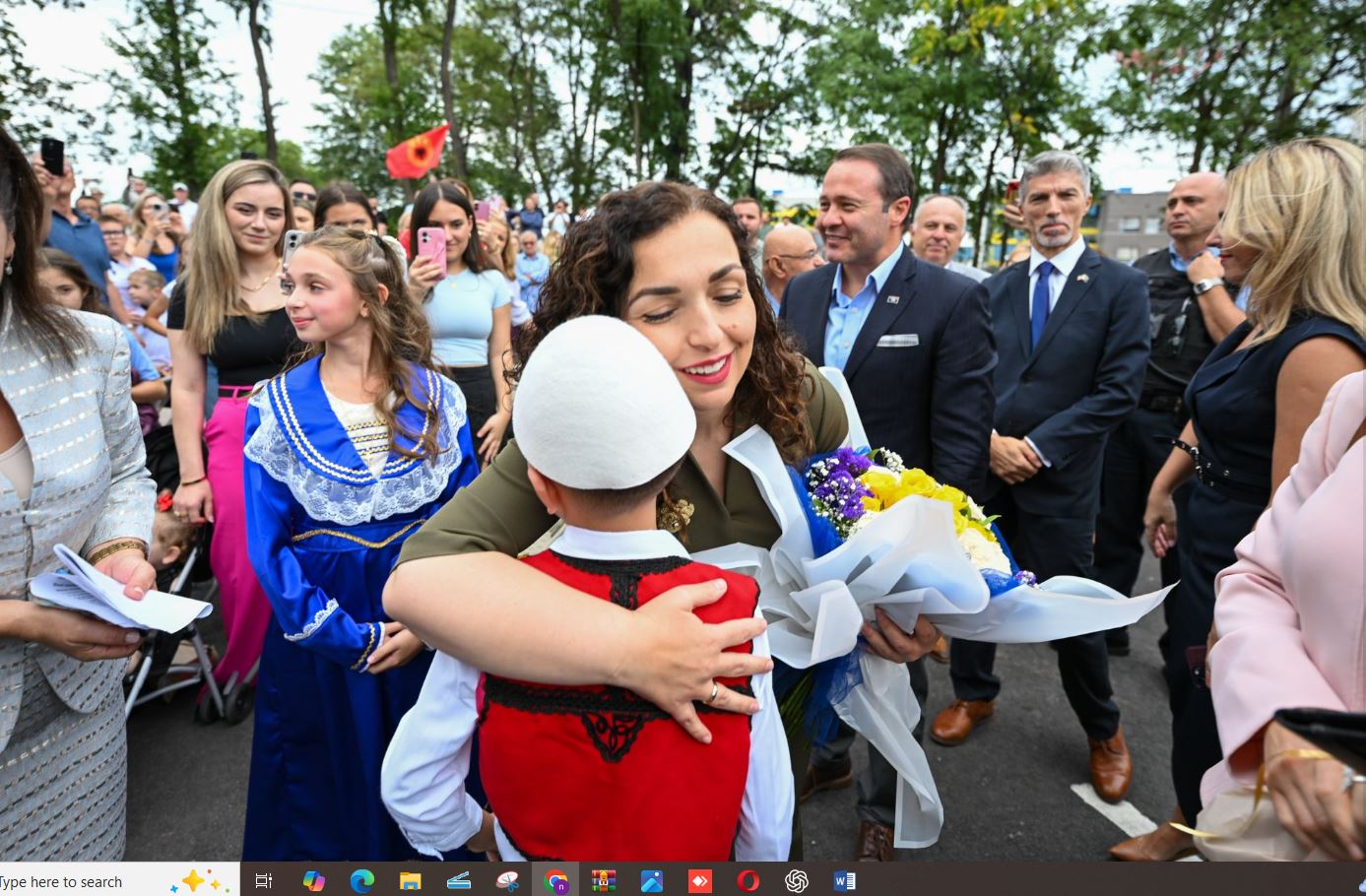Launch Microsoft Copilot from taskbar

pos(313,881)
